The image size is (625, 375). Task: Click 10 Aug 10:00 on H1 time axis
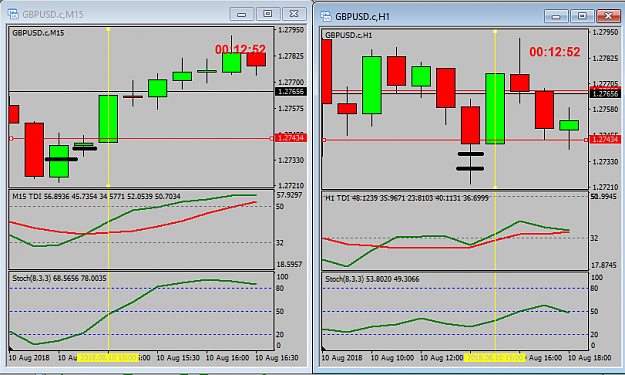pos(392,358)
